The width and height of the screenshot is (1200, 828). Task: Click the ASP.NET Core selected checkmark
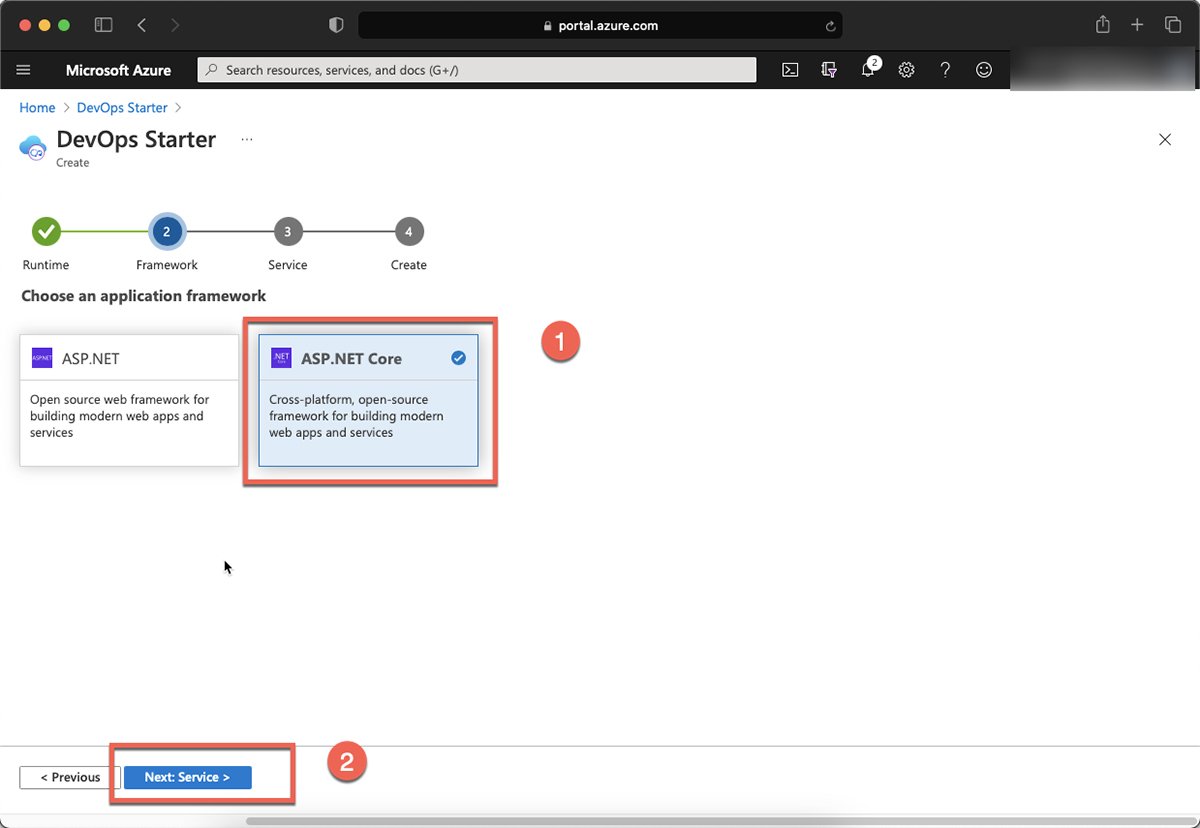click(x=458, y=358)
